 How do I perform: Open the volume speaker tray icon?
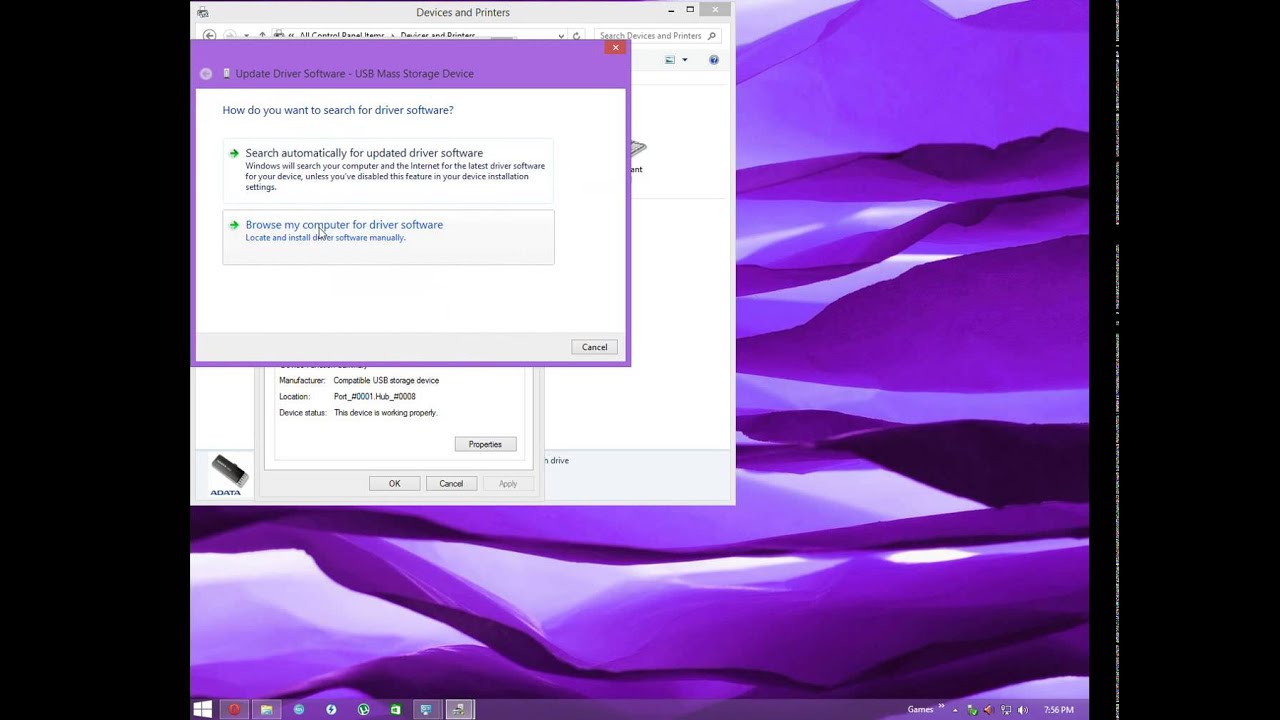pyautogui.click(x=1022, y=710)
